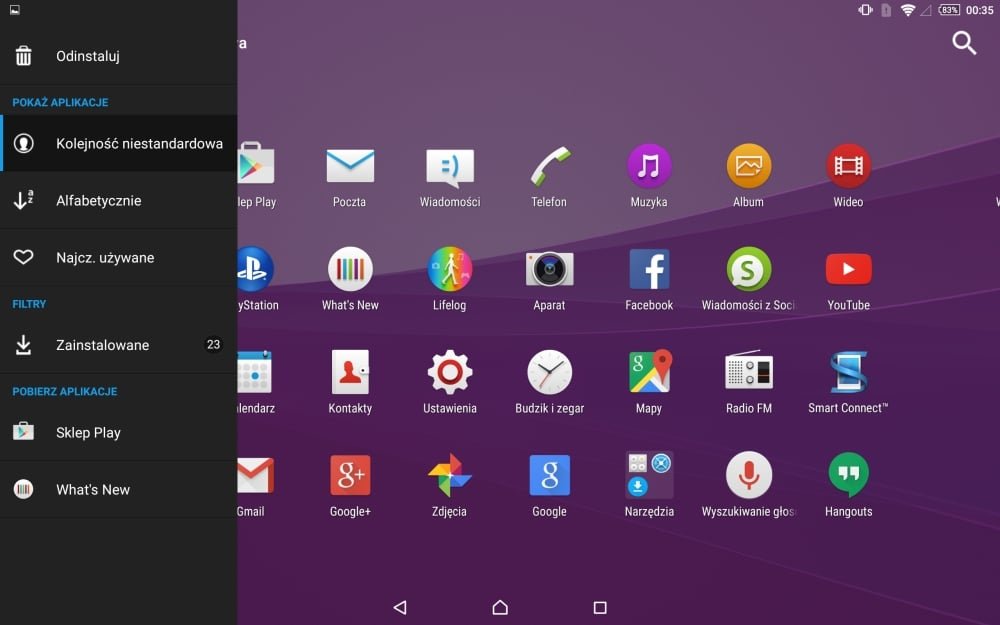This screenshot has width=1000, height=625.
Task: Open the PlayStation app
Action: pyautogui.click(x=255, y=269)
